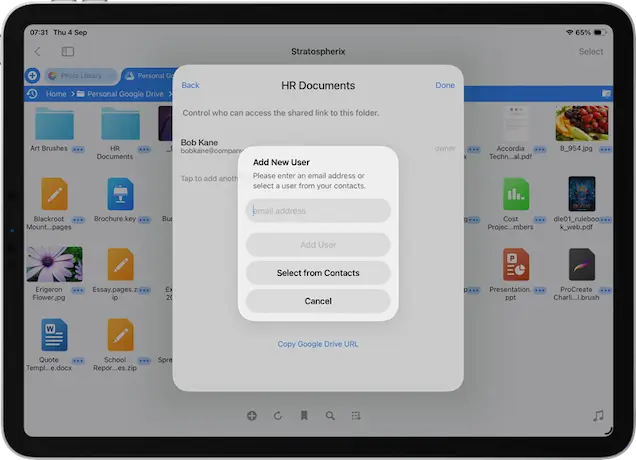This screenshot has height=460, width=636.
Task: Tap the new tab plus icon
Action: pos(32,75)
